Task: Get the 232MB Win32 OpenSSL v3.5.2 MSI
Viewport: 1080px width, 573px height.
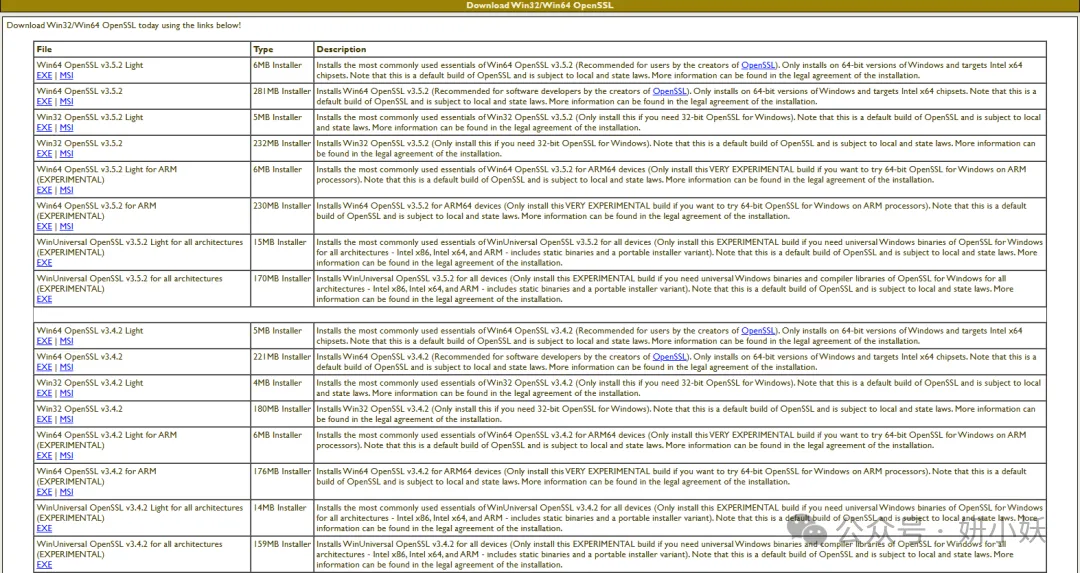Action: (66, 154)
